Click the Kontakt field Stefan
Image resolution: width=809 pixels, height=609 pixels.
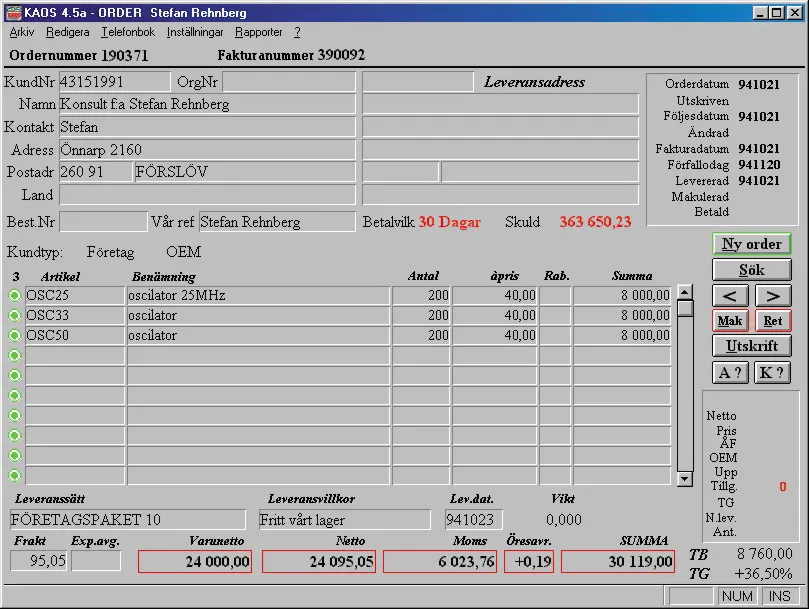click(207, 127)
